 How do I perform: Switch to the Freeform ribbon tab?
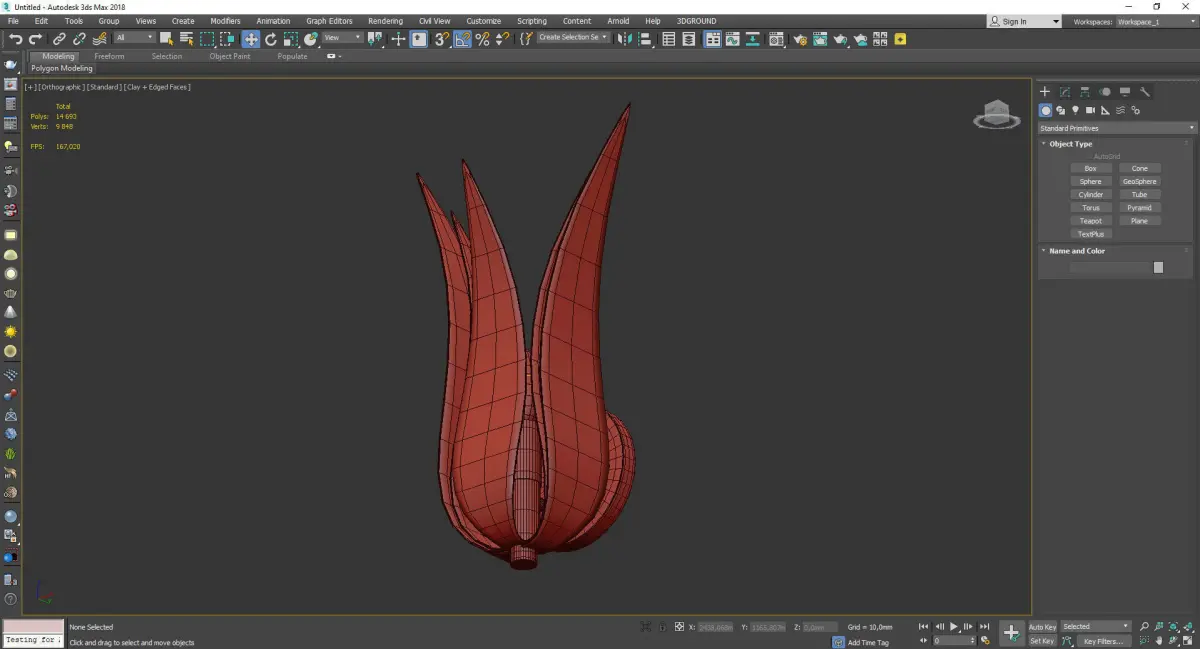point(109,56)
